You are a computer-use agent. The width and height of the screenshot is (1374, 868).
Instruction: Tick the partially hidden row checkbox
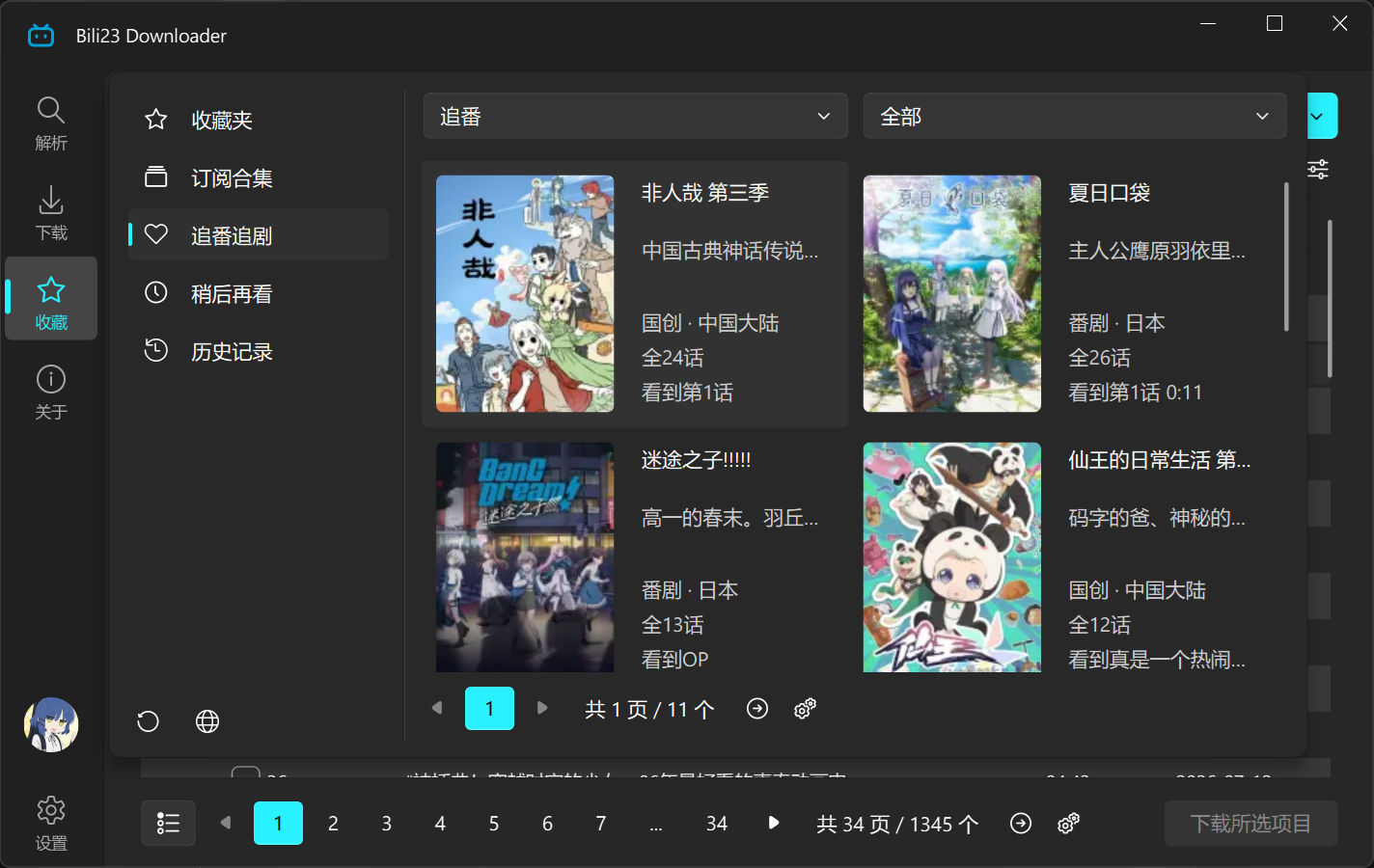[246, 772]
